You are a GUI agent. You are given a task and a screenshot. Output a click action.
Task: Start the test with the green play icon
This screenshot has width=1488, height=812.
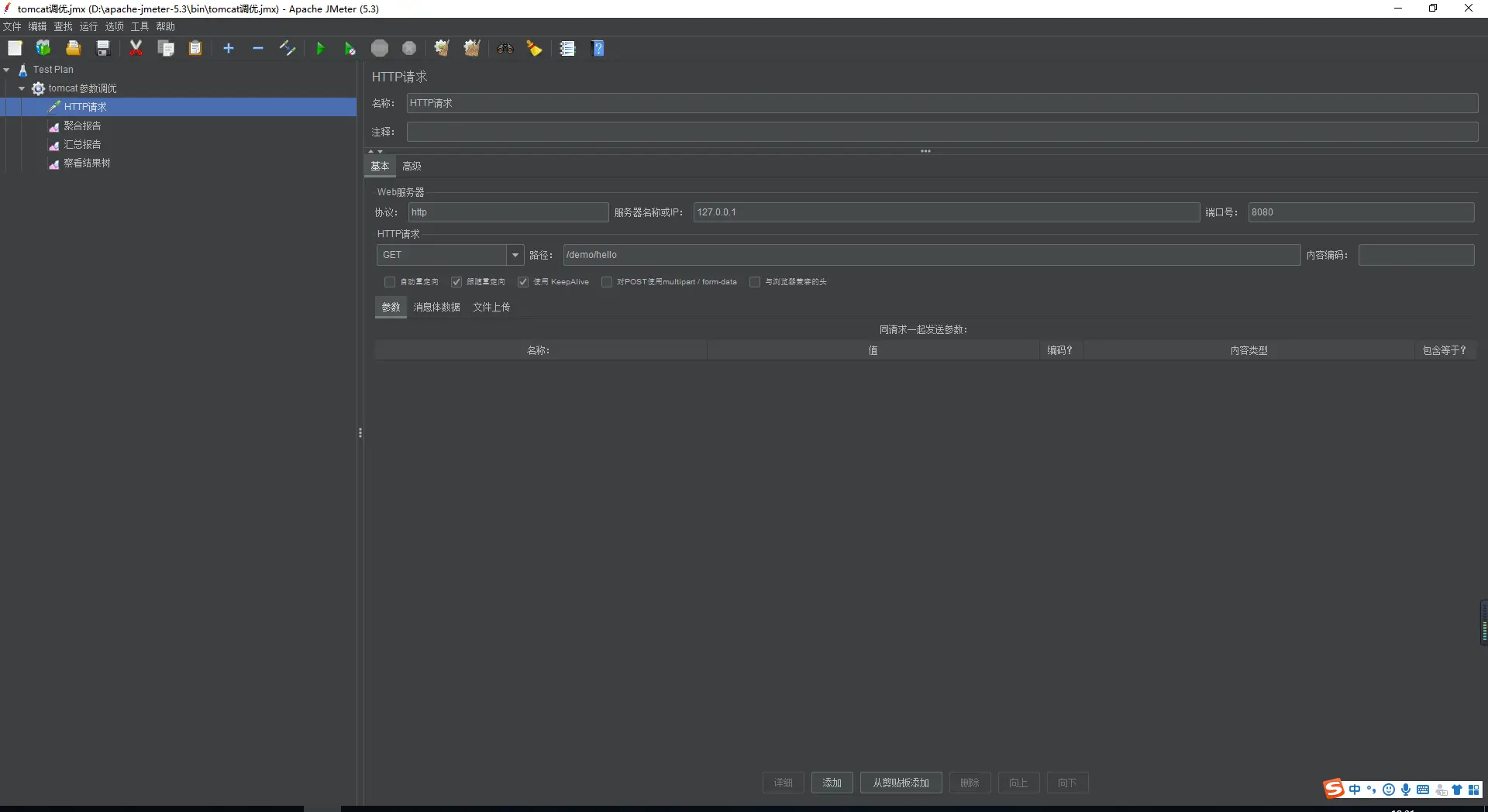(x=320, y=48)
